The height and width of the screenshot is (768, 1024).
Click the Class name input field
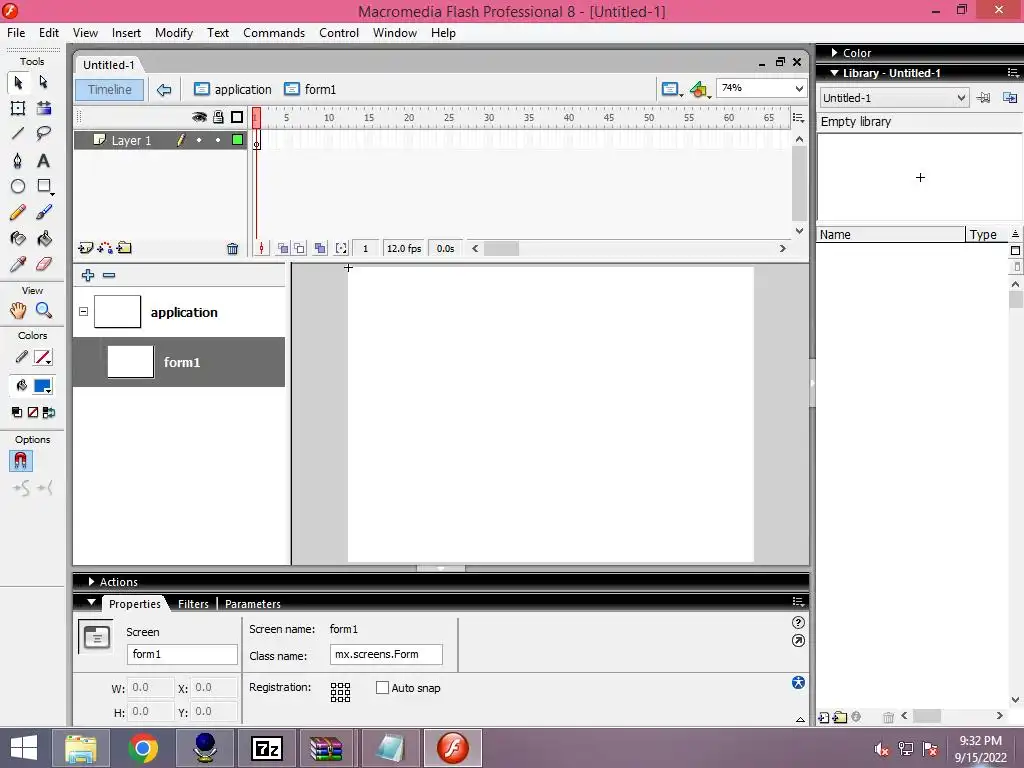pyautogui.click(x=386, y=654)
